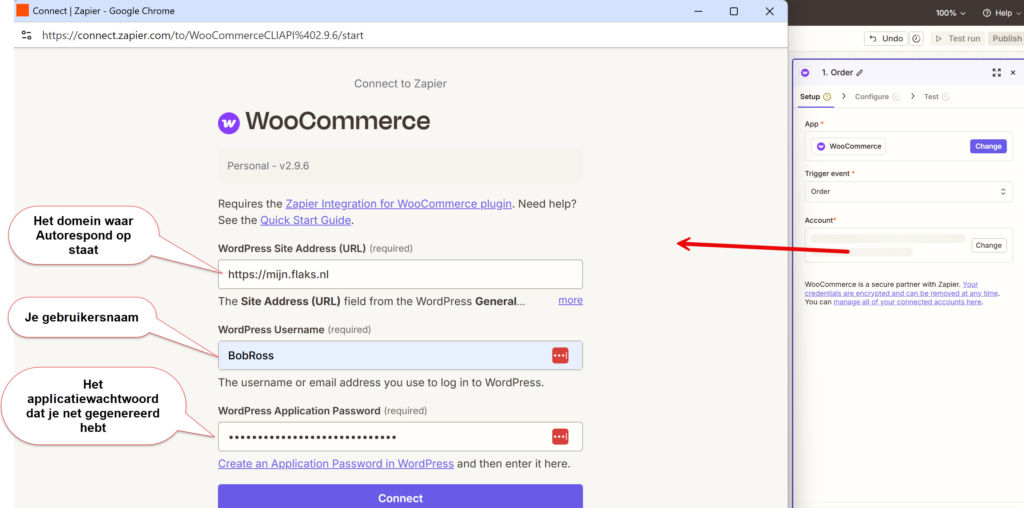Switch to the Test tab
The height and width of the screenshot is (508, 1024).
[936, 97]
